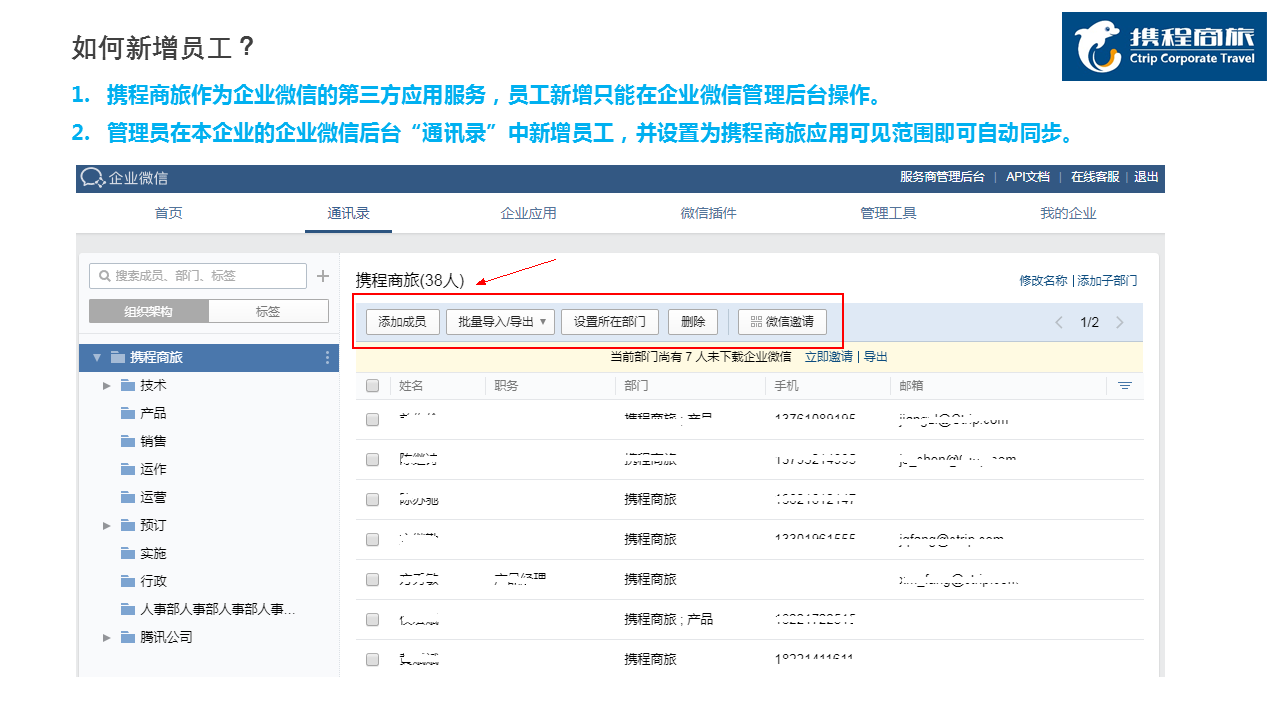Viewport: 1280px width, 720px height.
Task: Open the 企业应用 tab
Action: [x=529, y=213]
